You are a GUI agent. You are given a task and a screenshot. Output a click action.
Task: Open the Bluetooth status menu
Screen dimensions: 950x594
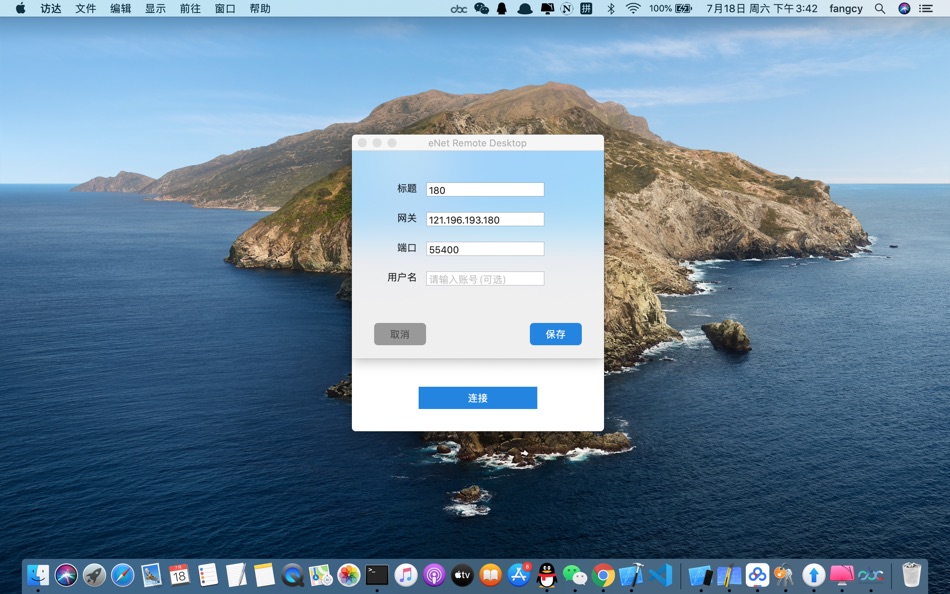610,8
